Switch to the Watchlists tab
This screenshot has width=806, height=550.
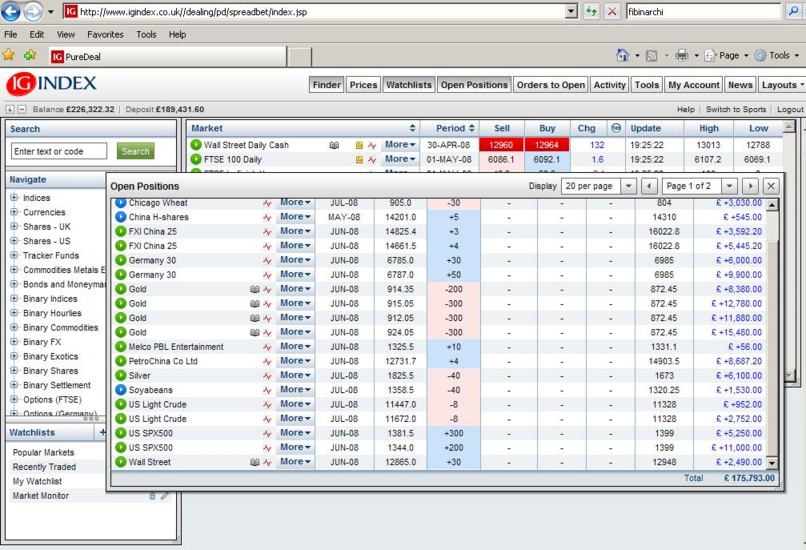(409, 85)
